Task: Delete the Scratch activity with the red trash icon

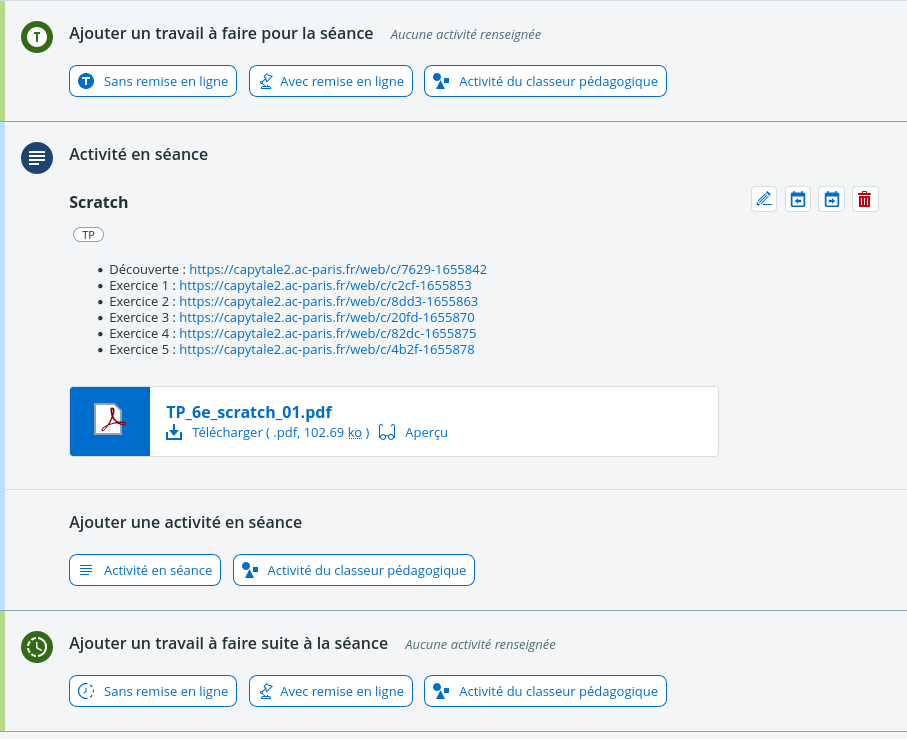Action: click(865, 199)
